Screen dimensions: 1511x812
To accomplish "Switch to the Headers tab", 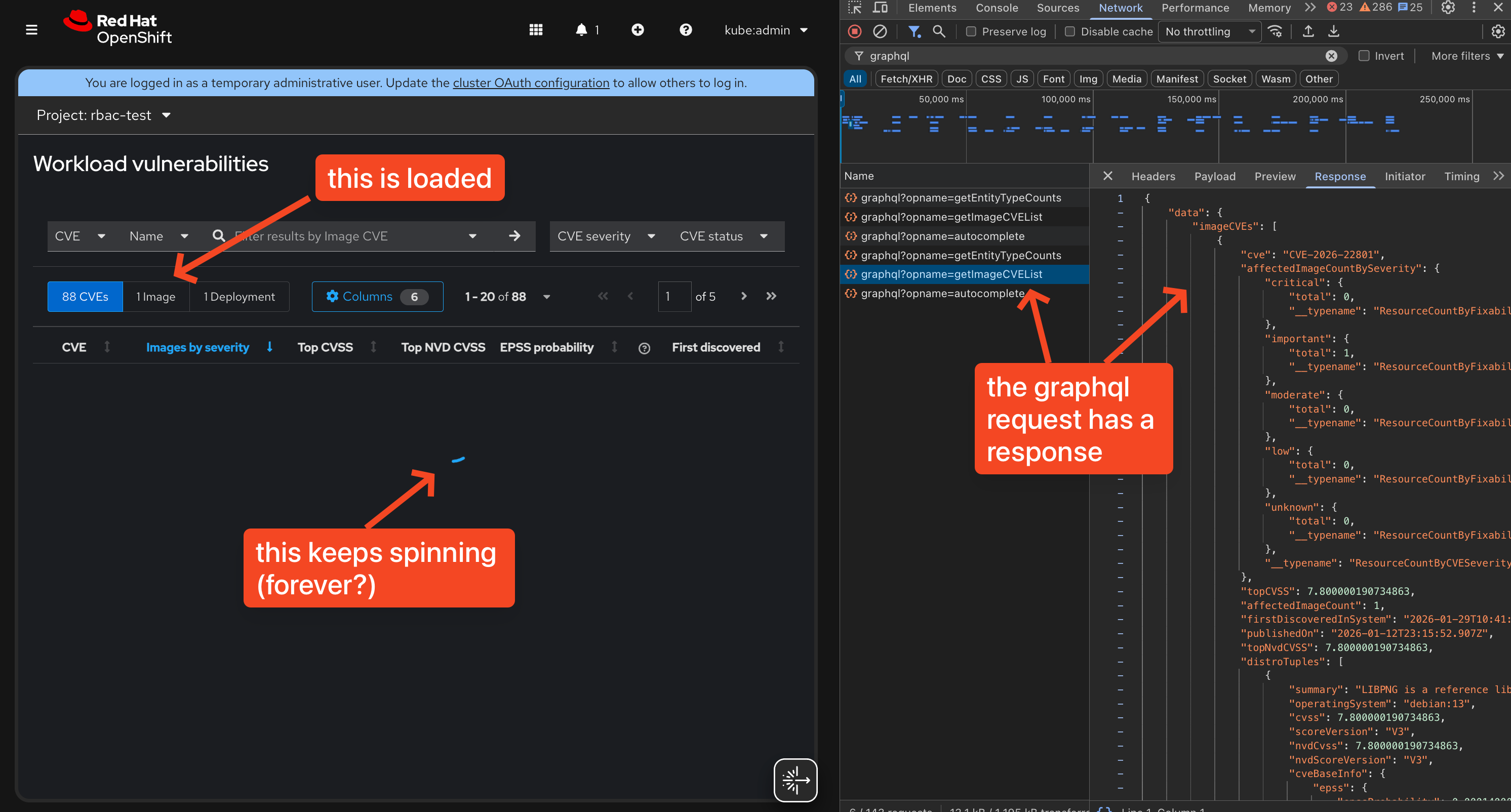I will (x=1152, y=177).
